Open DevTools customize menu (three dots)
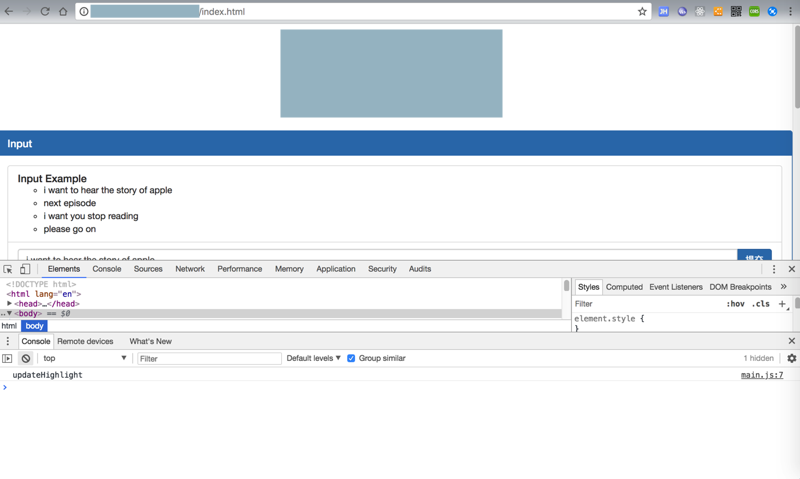Image resolution: width=800 pixels, height=479 pixels. 773,269
